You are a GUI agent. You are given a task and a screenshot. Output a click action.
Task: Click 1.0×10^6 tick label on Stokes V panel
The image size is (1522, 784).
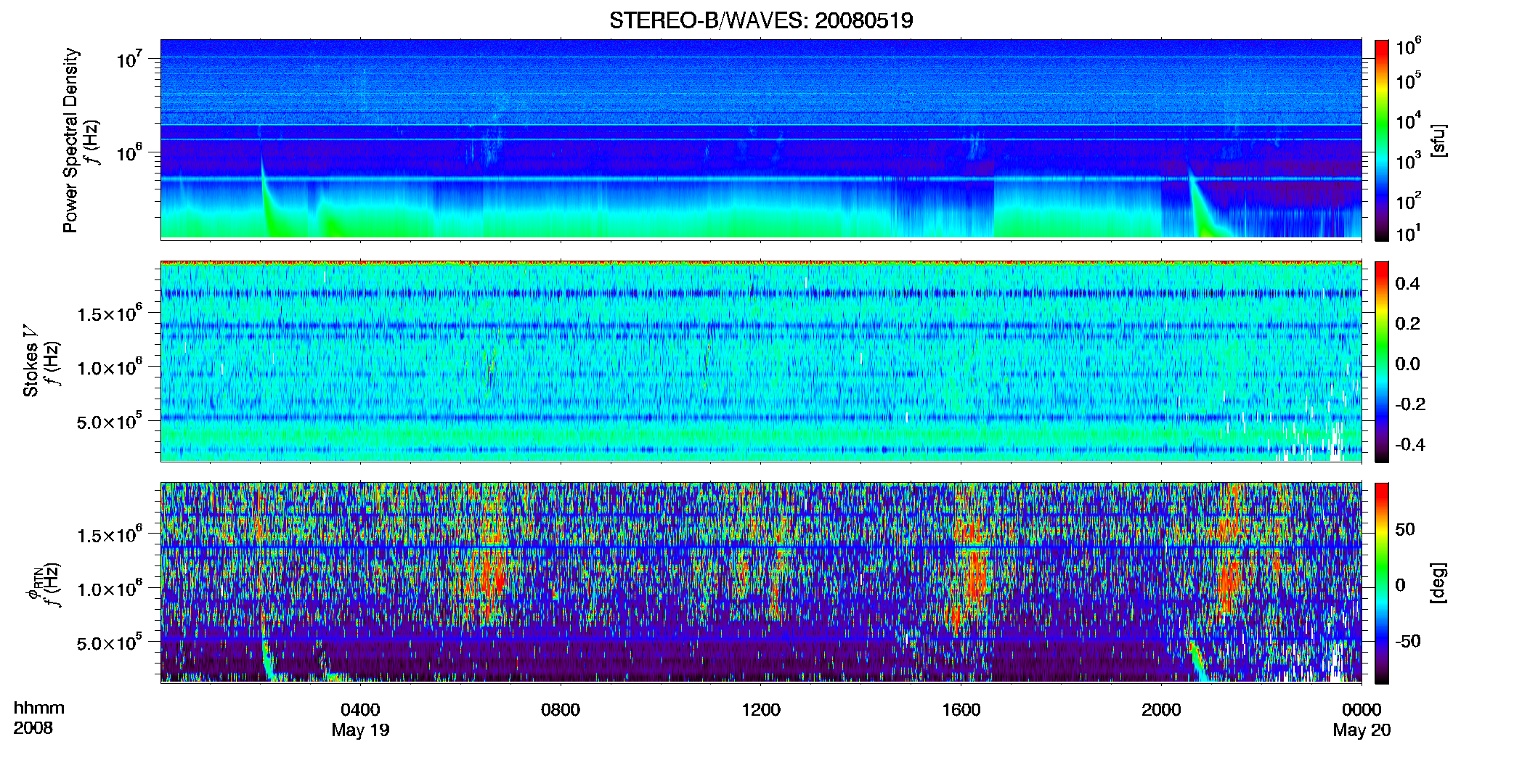point(109,367)
